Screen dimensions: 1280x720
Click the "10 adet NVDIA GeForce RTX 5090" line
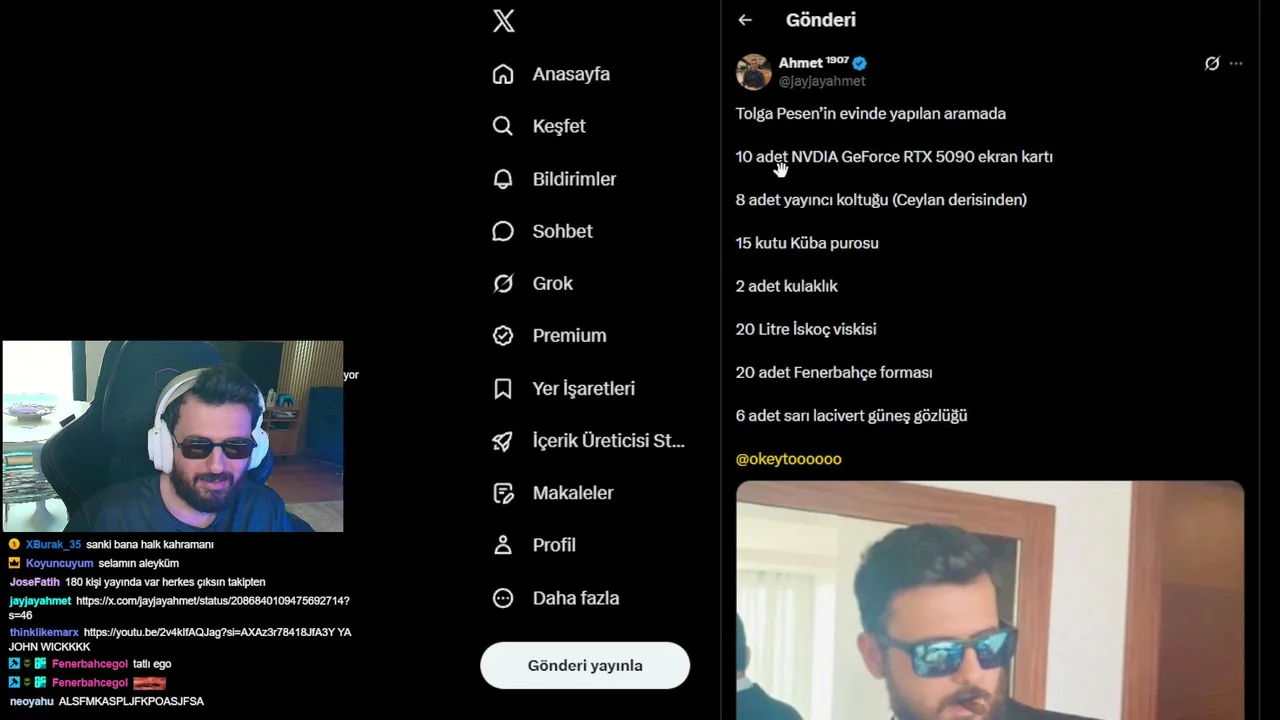pyautogui.click(x=894, y=157)
